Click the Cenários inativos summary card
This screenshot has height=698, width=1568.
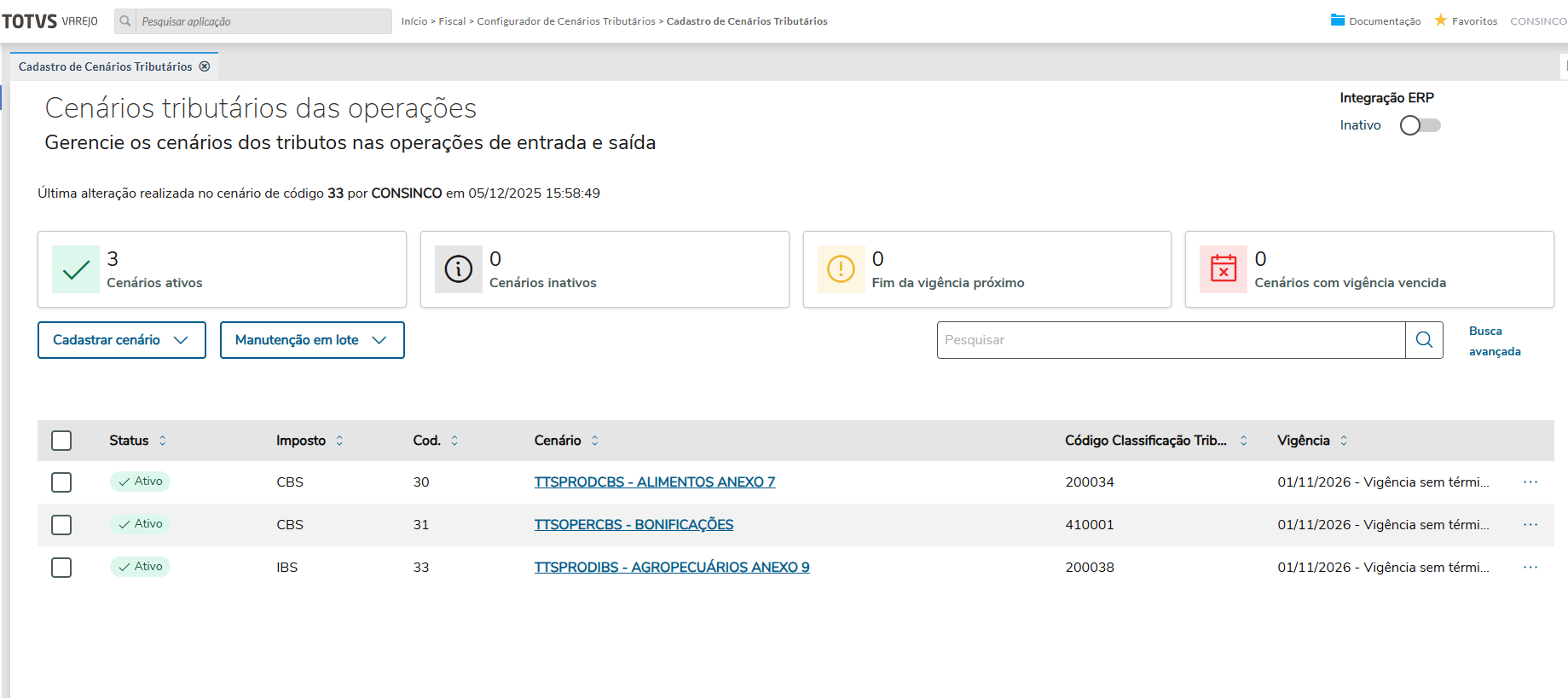[605, 269]
